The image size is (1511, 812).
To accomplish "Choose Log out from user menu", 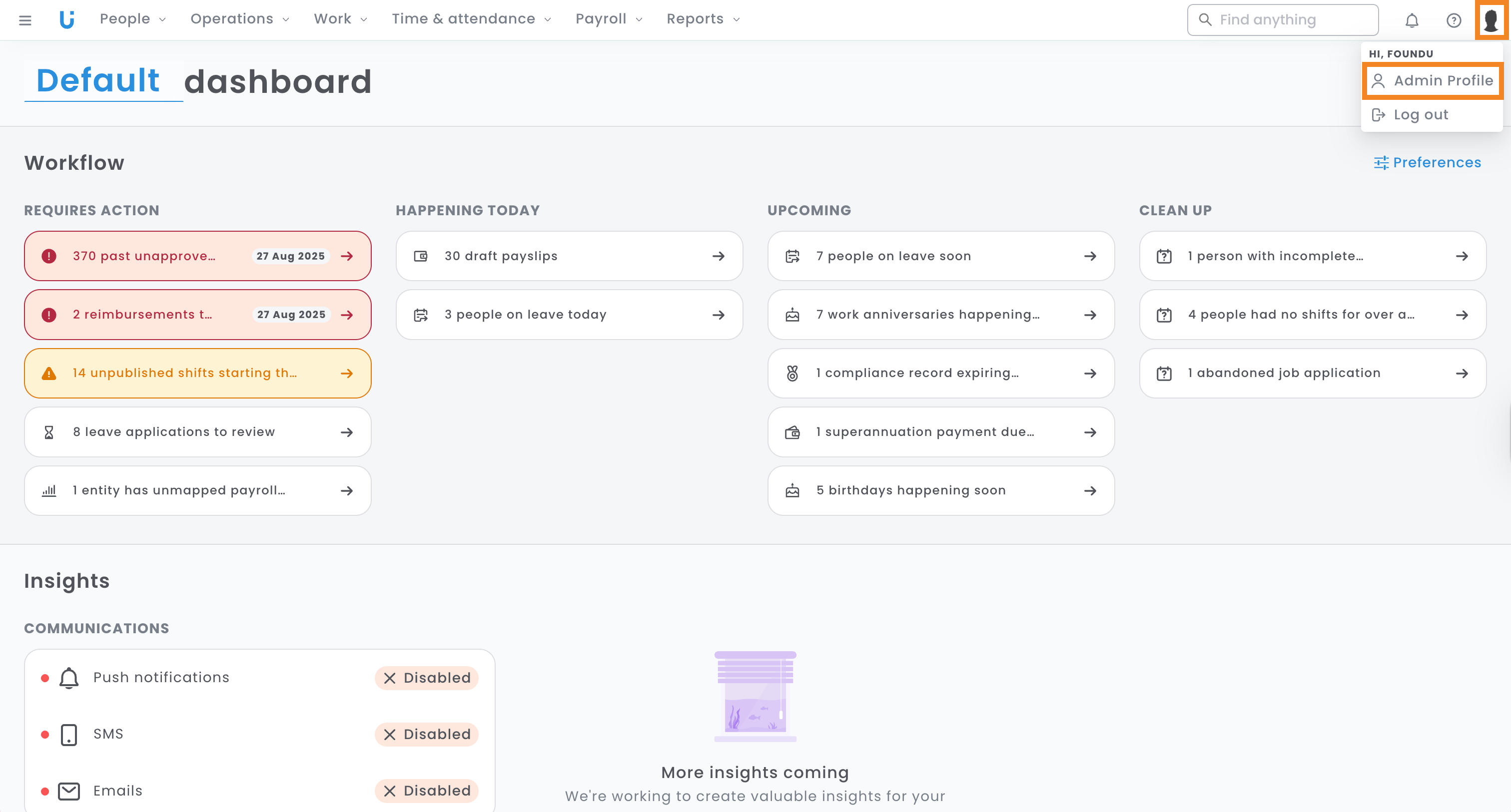I will click(x=1420, y=115).
